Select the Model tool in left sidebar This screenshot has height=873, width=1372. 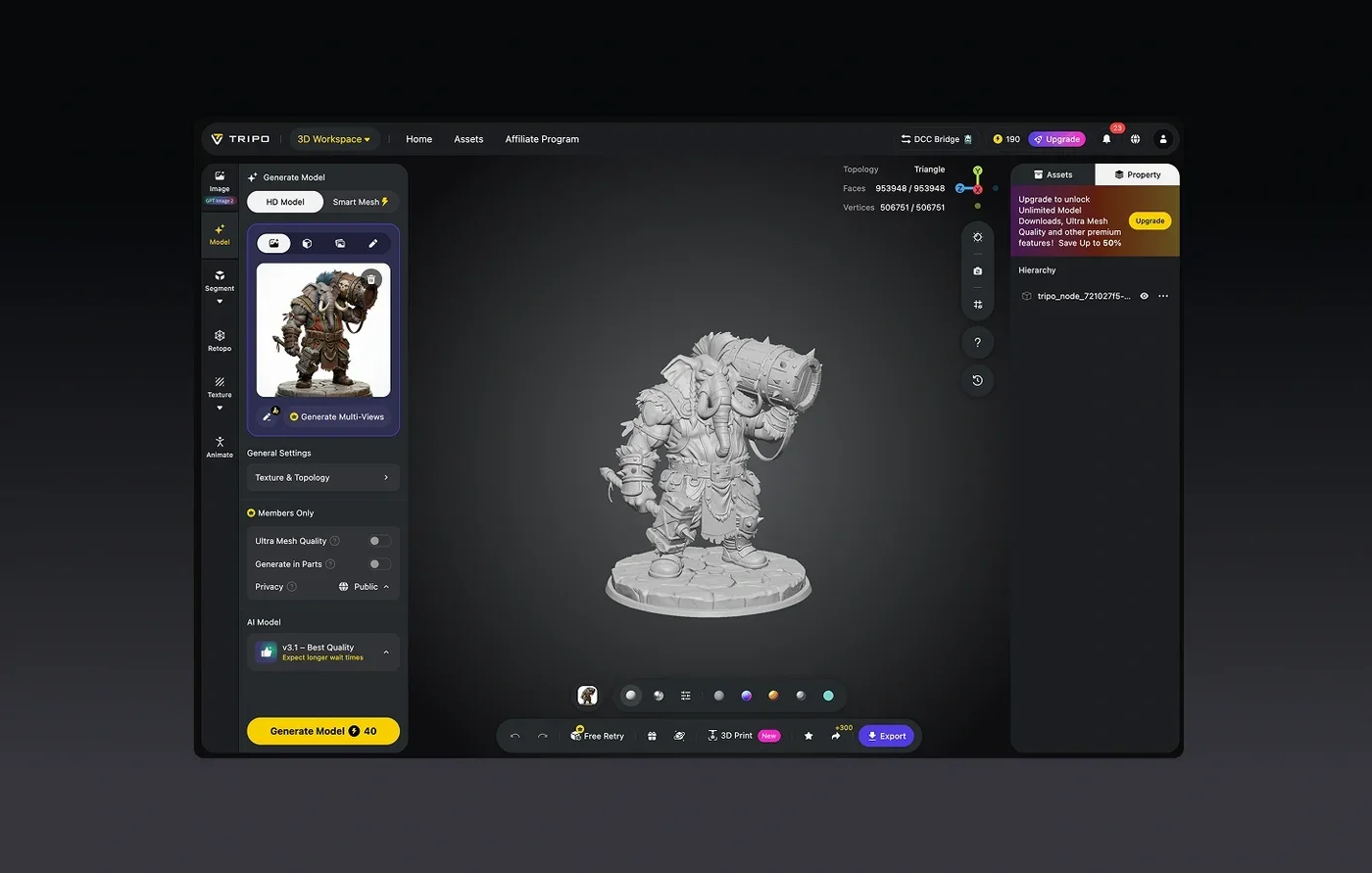click(x=220, y=234)
